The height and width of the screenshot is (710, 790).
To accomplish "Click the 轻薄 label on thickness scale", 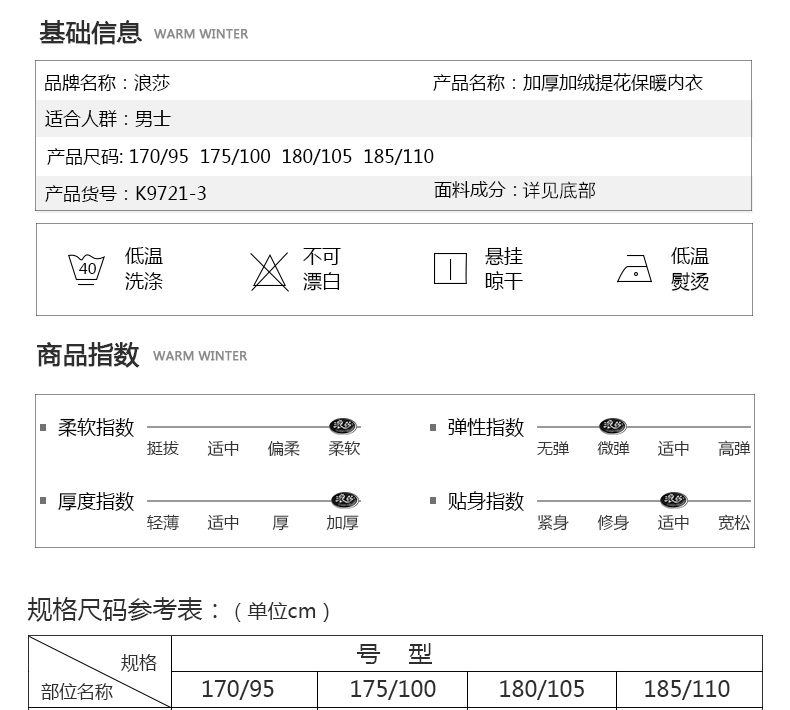I will [163, 522].
